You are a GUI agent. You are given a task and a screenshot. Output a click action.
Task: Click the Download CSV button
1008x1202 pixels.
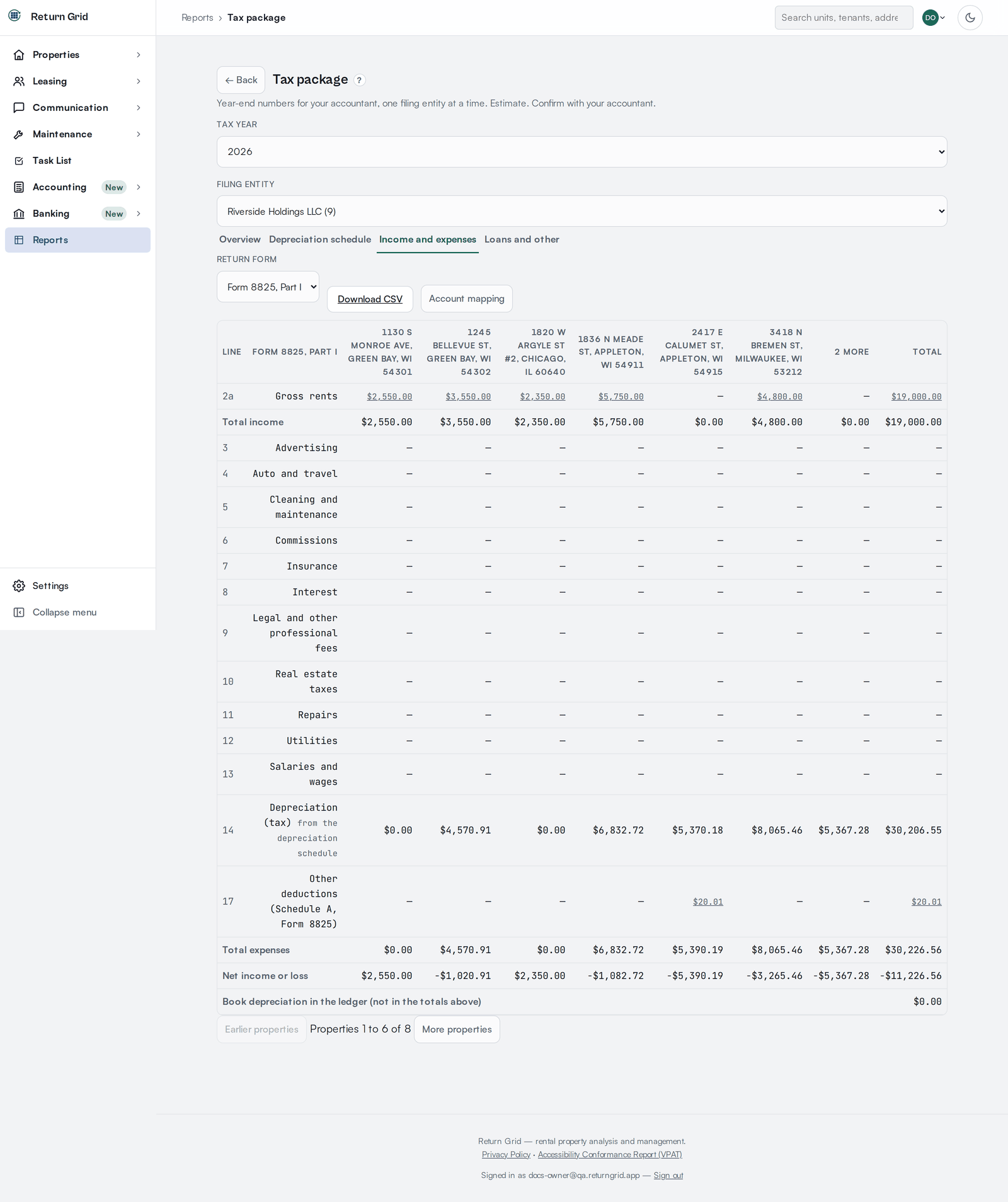click(x=370, y=299)
